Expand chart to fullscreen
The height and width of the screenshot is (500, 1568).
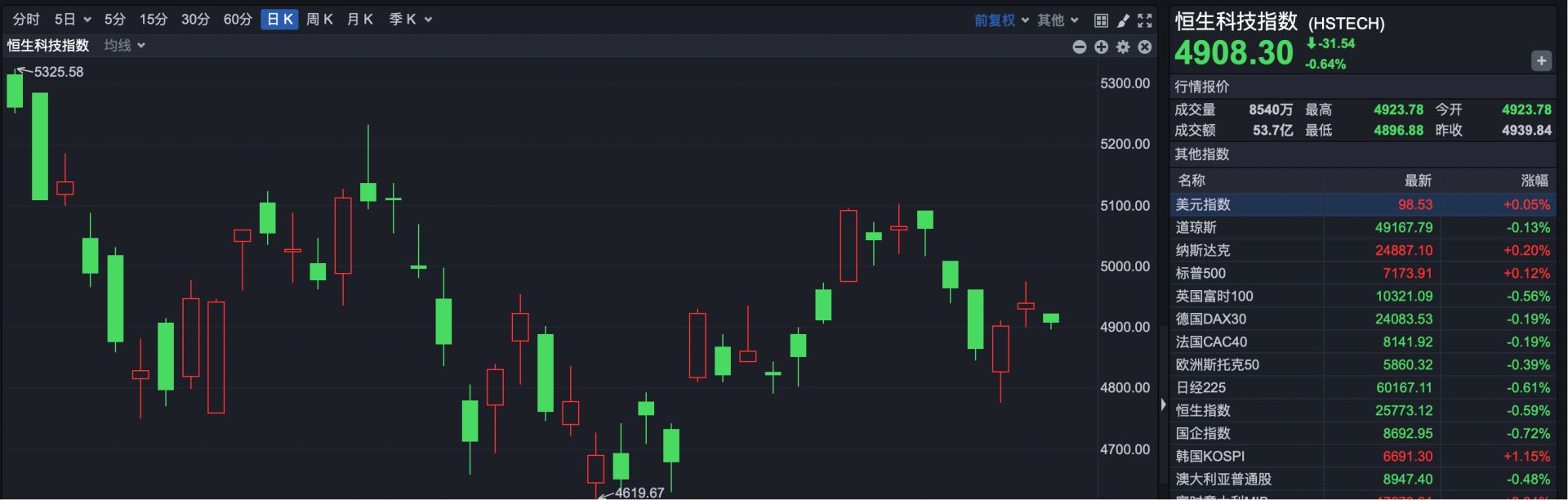point(1145,20)
